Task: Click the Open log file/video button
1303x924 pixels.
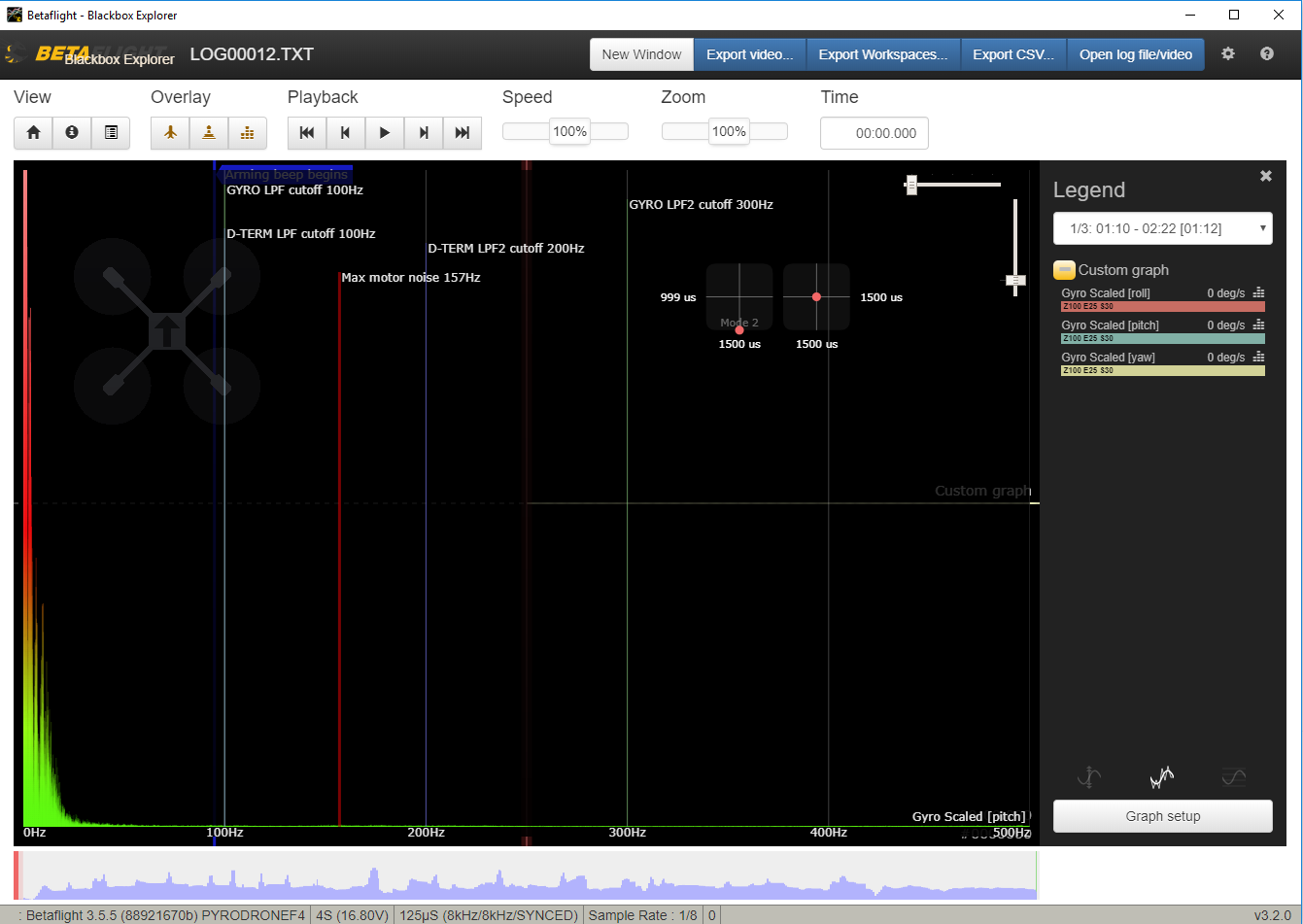Action: [1135, 54]
